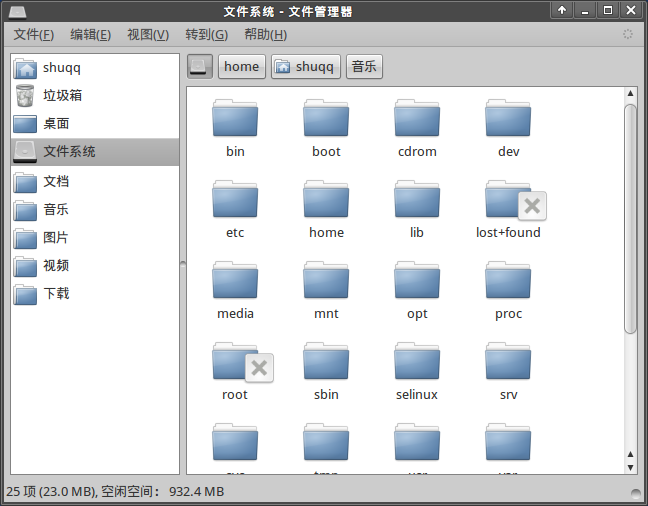The width and height of the screenshot is (648, 506).
Task: Open 下载 folder in sidebar
Action: tap(95, 294)
